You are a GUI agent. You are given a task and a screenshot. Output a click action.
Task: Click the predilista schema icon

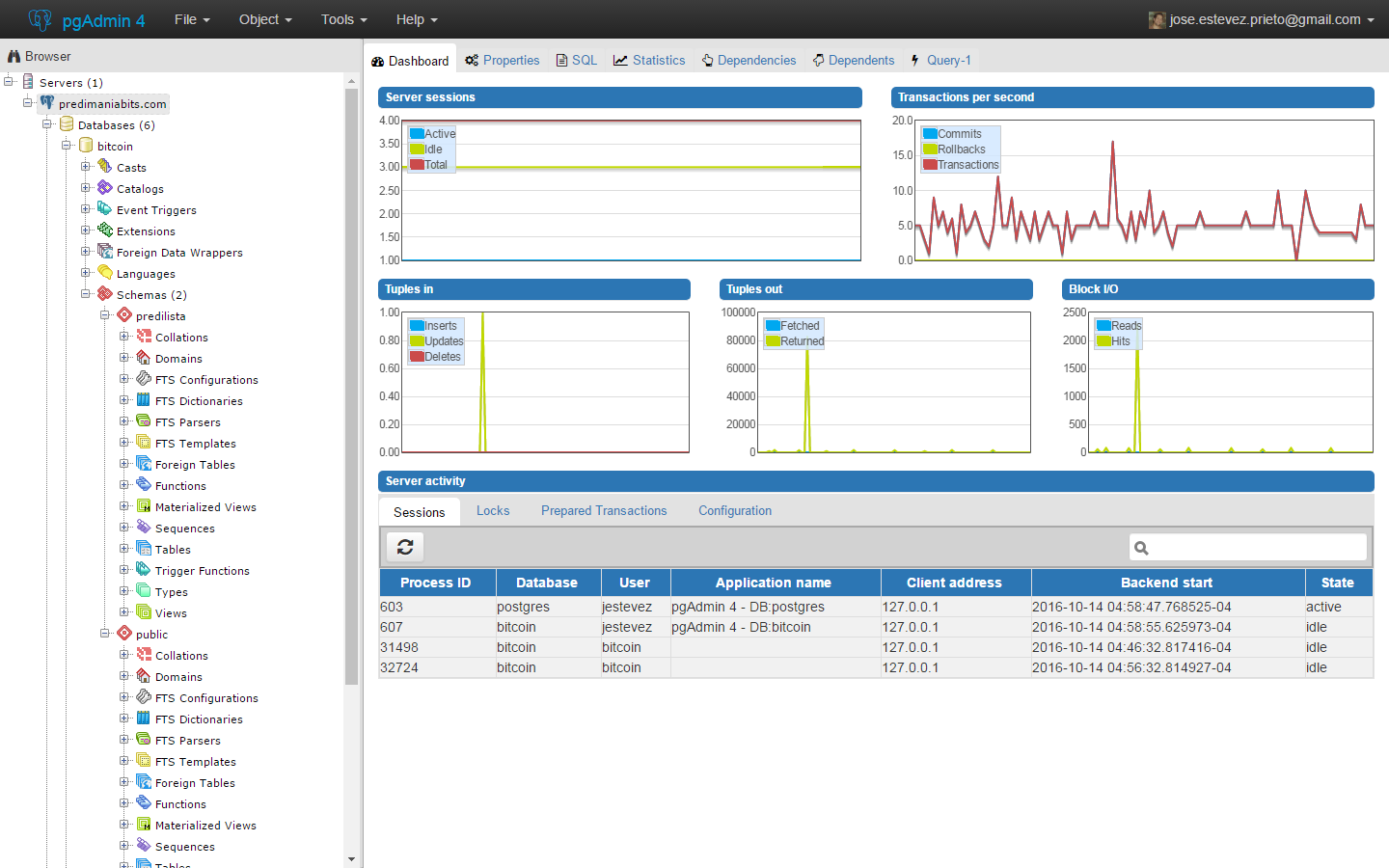pos(124,315)
